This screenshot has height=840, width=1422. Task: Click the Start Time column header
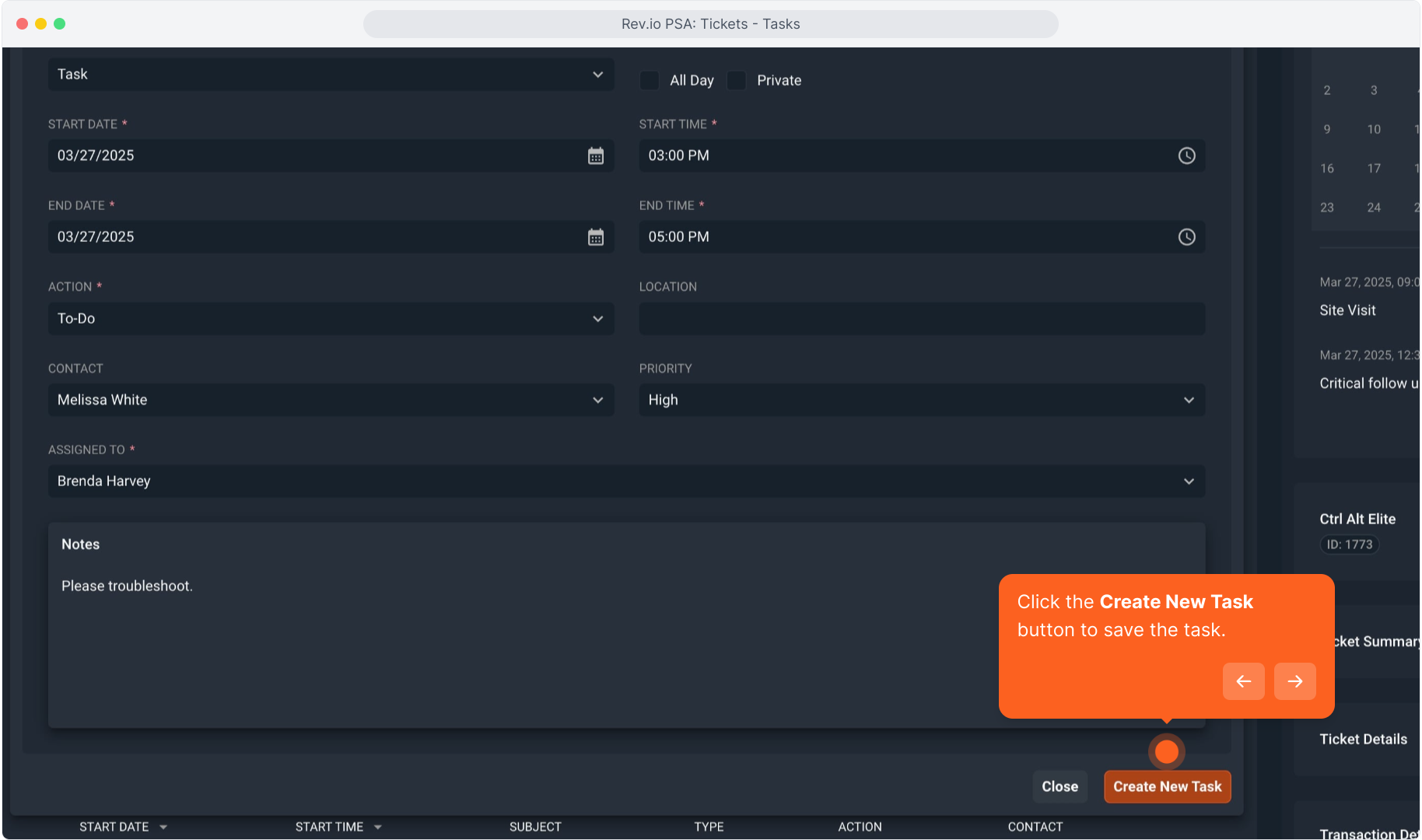point(329,827)
